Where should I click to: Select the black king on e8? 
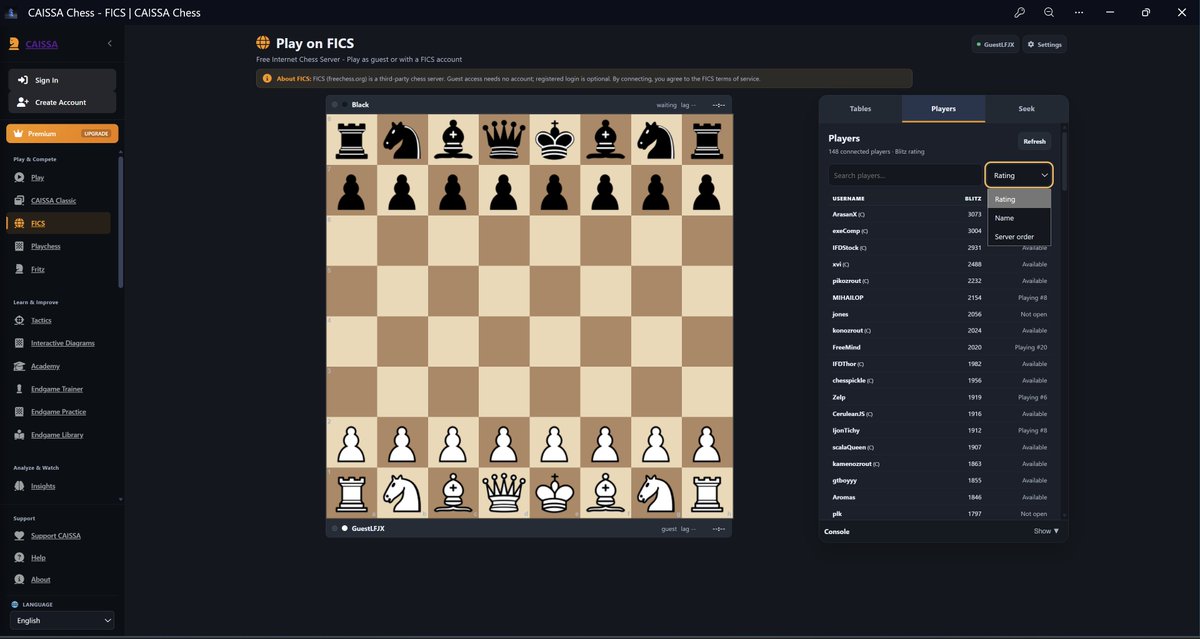click(x=555, y=139)
